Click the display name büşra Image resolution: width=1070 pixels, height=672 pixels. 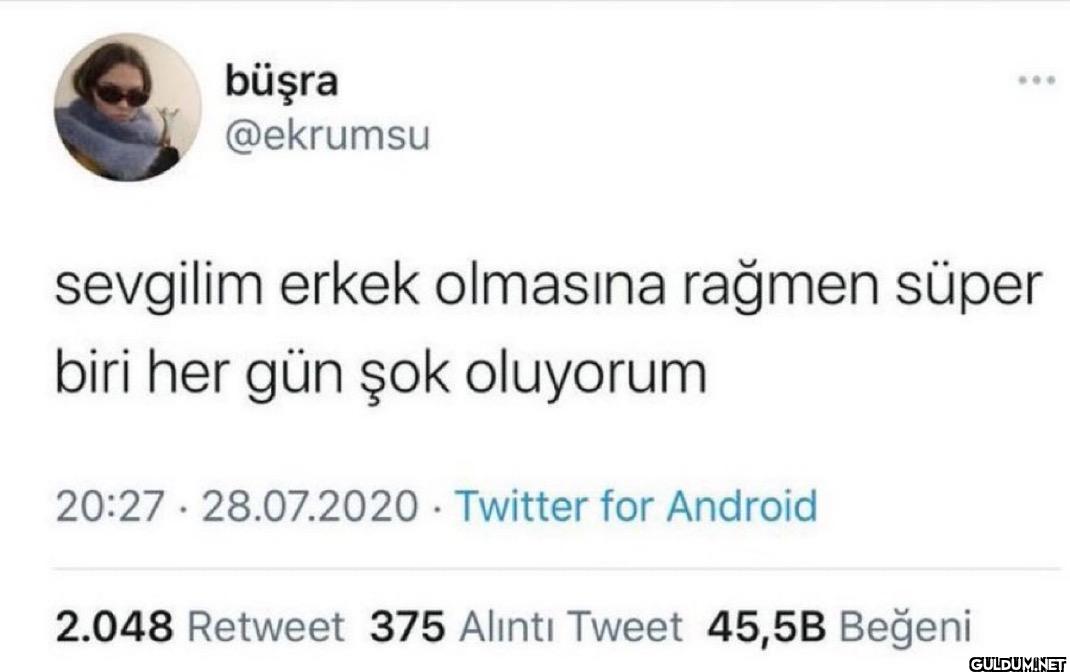[x=281, y=82]
